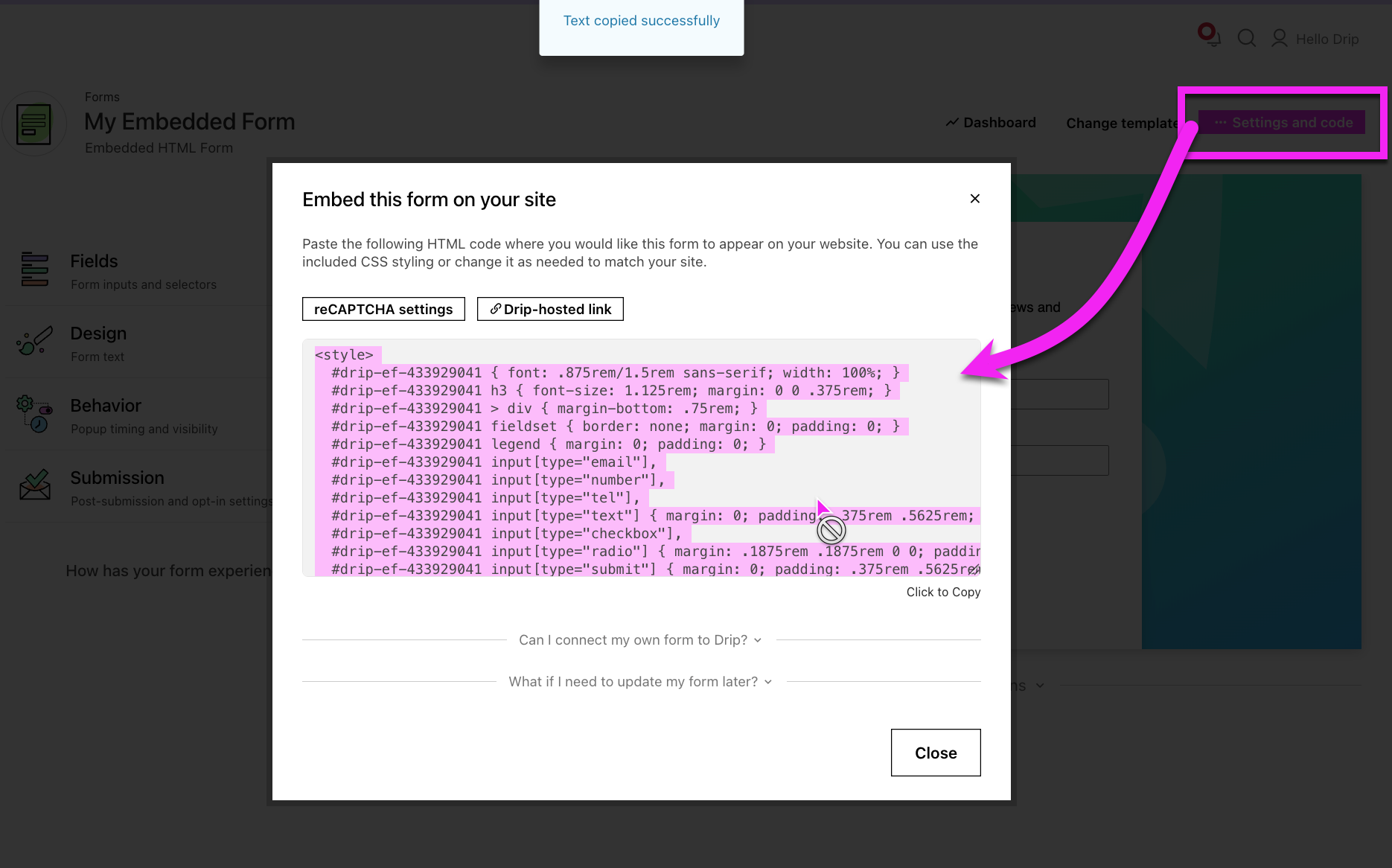
Task: Go to the Dashboard tab
Action: click(x=991, y=123)
